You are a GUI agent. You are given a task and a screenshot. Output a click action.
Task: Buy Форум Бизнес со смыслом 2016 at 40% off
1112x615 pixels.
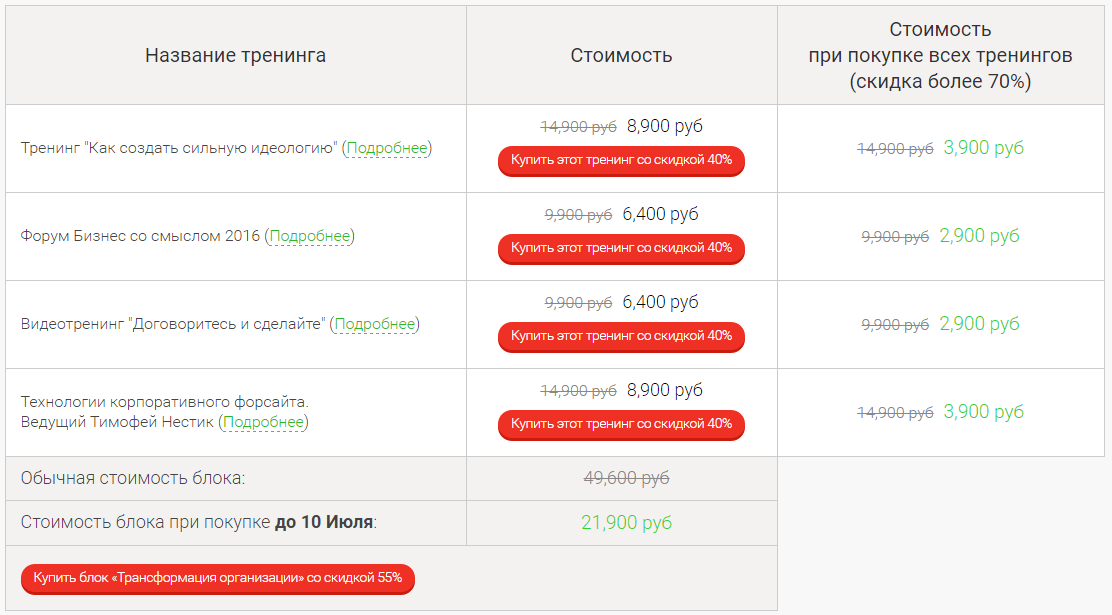[x=621, y=248]
